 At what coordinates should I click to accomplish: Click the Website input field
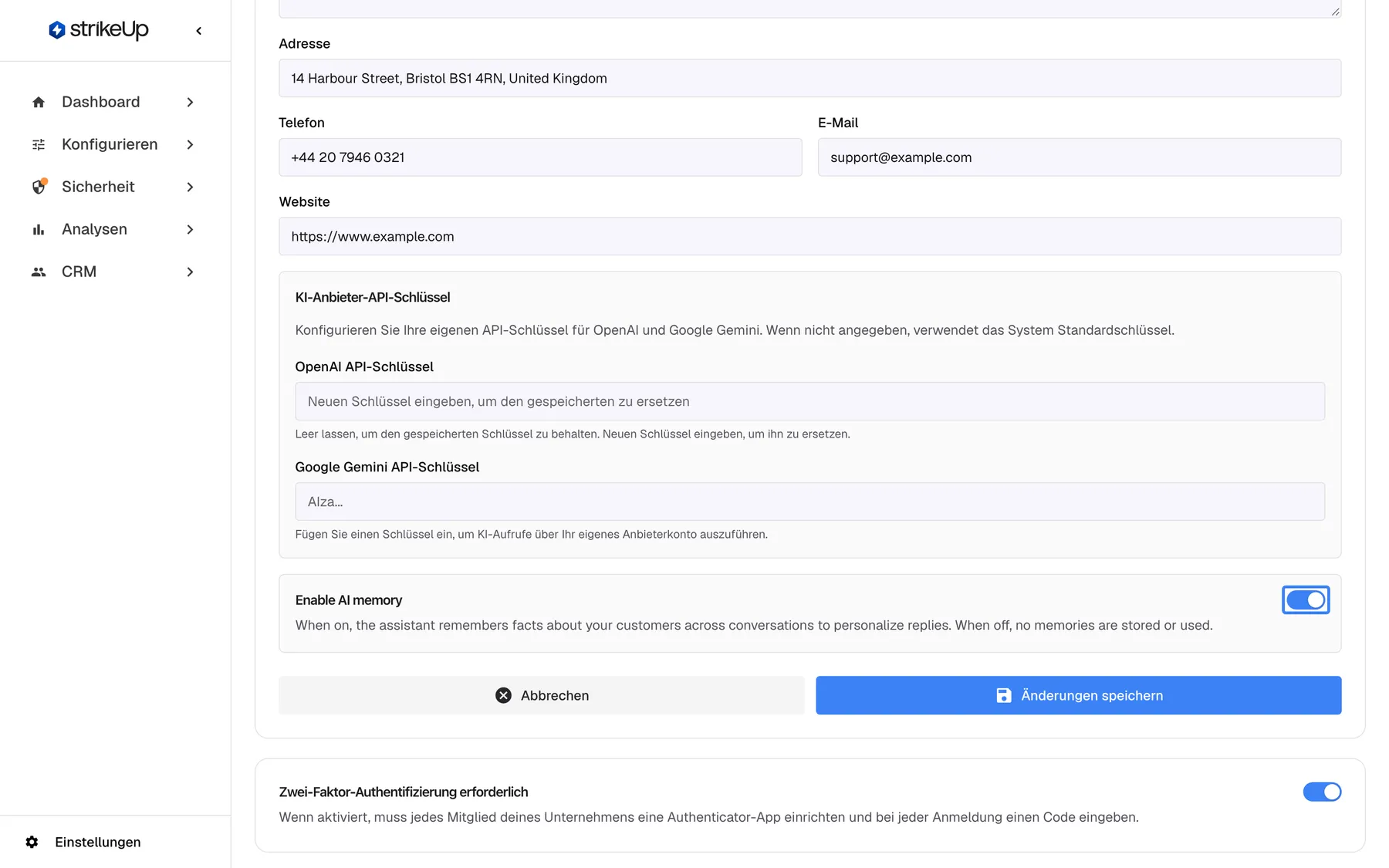click(809, 236)
